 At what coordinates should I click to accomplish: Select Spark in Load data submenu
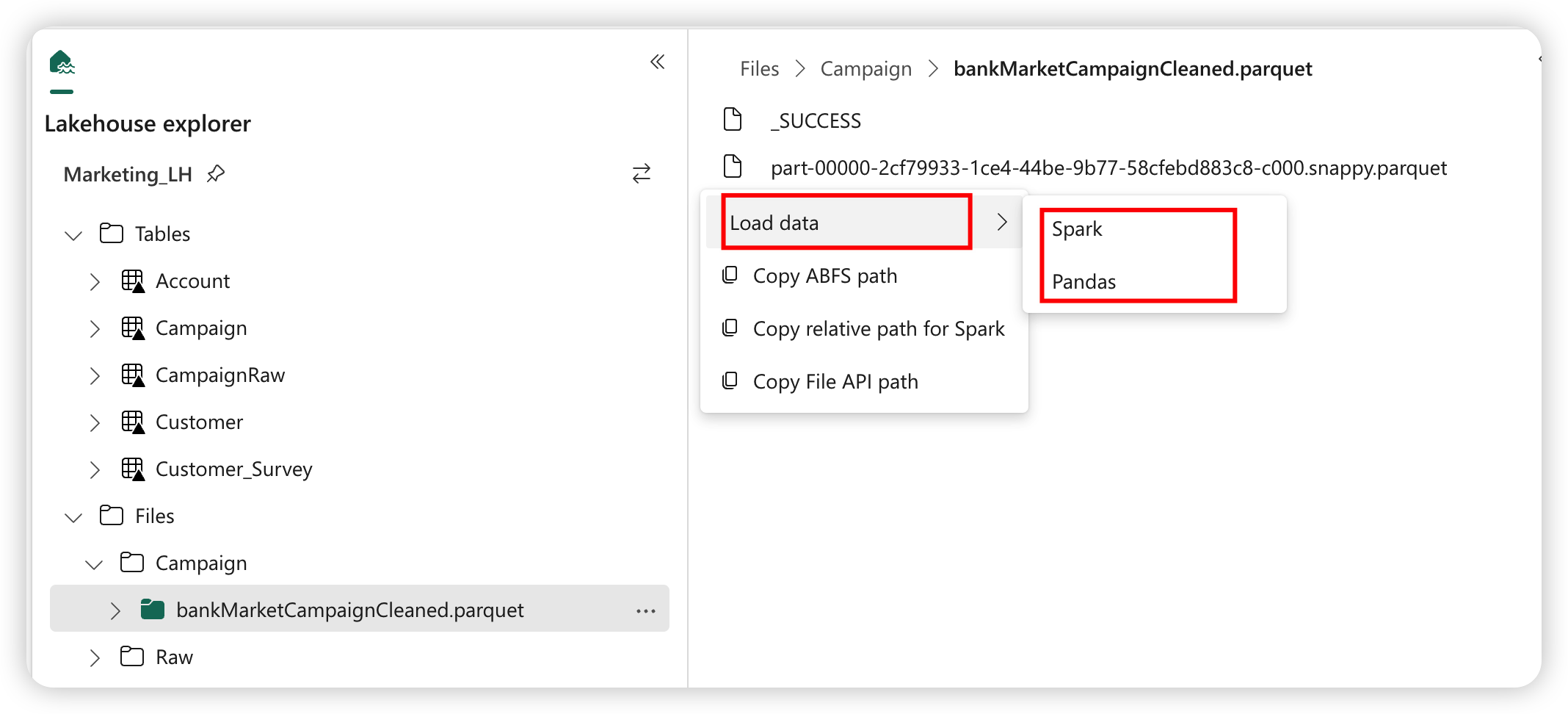click(1076, 228)
